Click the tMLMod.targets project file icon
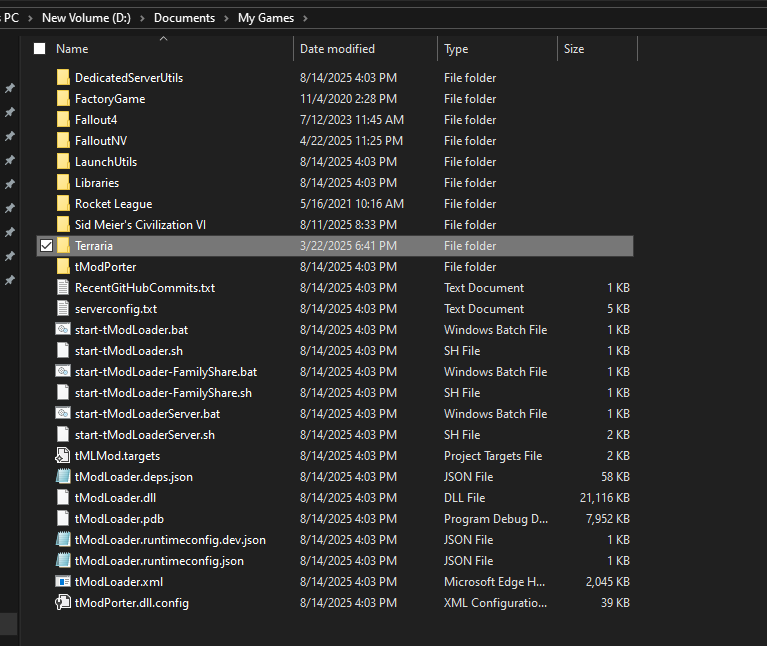This screenshot has height=646, width=767. click(63, 455)
